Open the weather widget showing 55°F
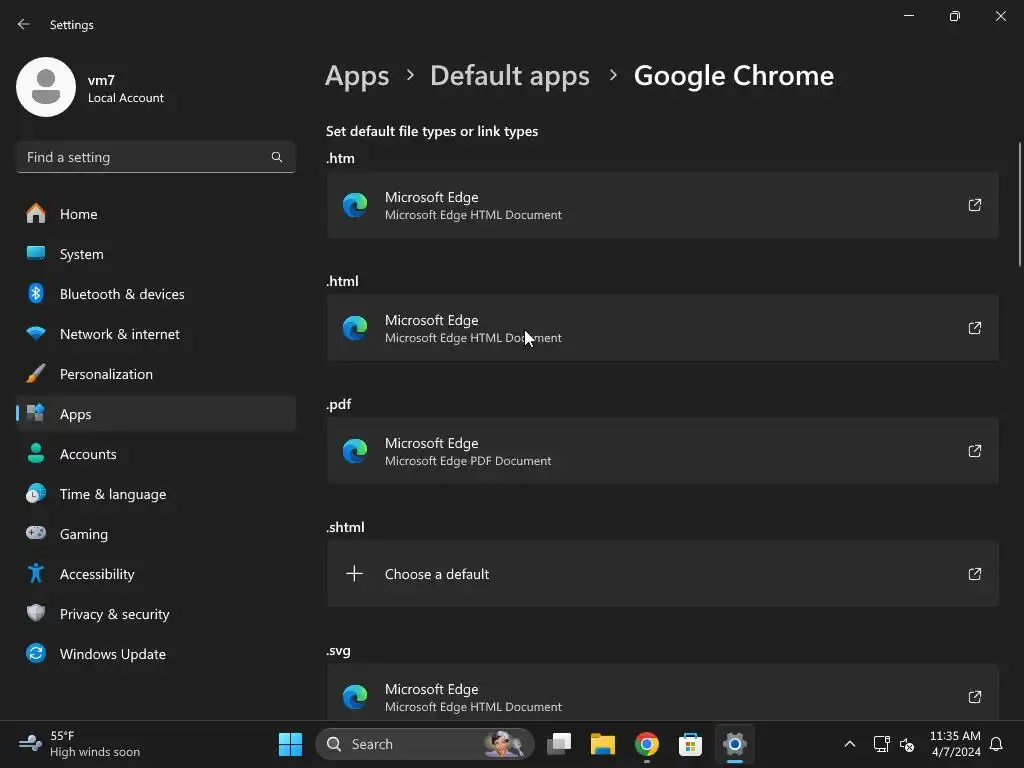Image resolution: width=1024 pixels, height=768 pixels. [79, 744]
